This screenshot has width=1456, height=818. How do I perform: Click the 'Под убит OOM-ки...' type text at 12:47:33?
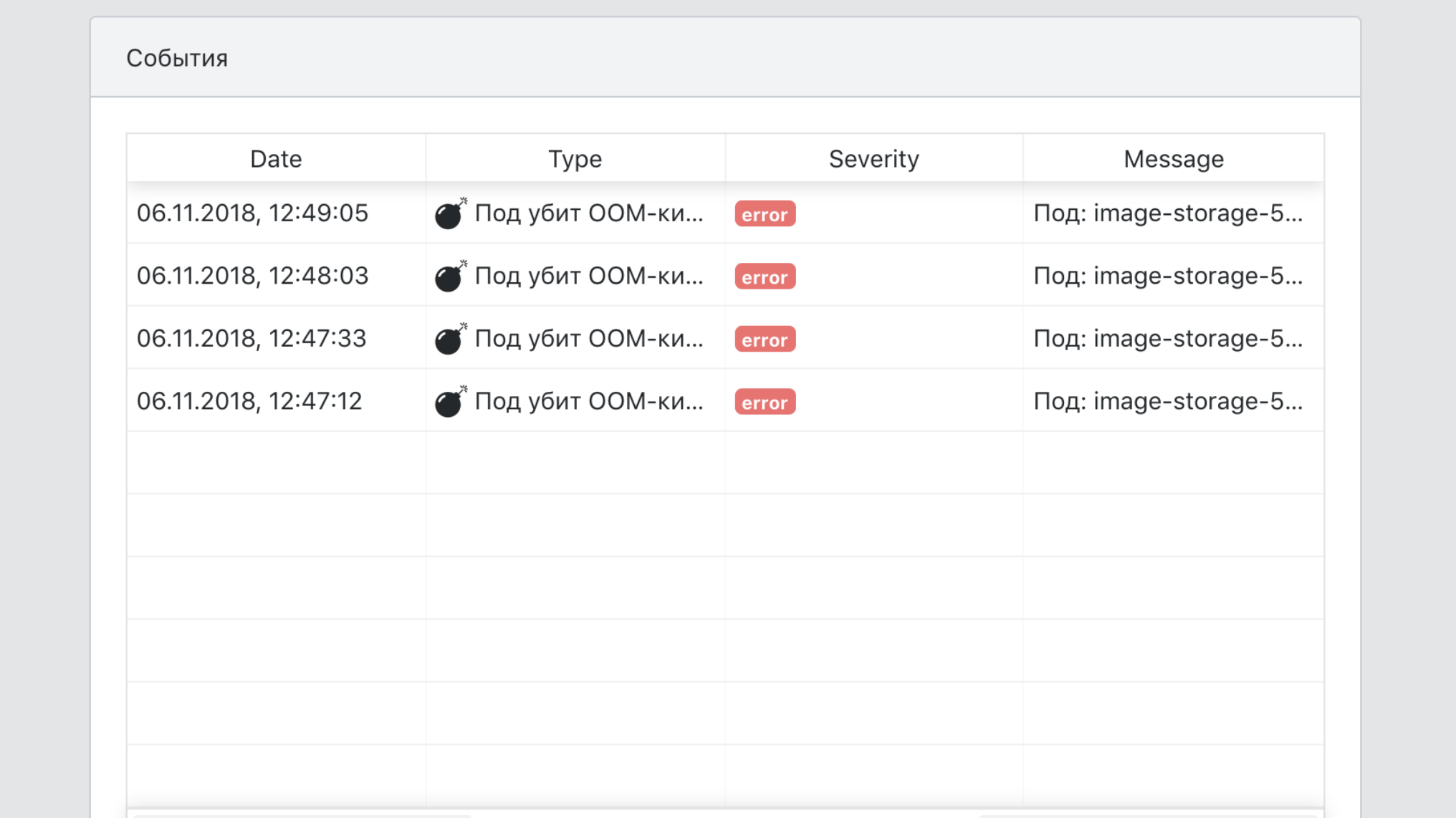tap(589, 338)
